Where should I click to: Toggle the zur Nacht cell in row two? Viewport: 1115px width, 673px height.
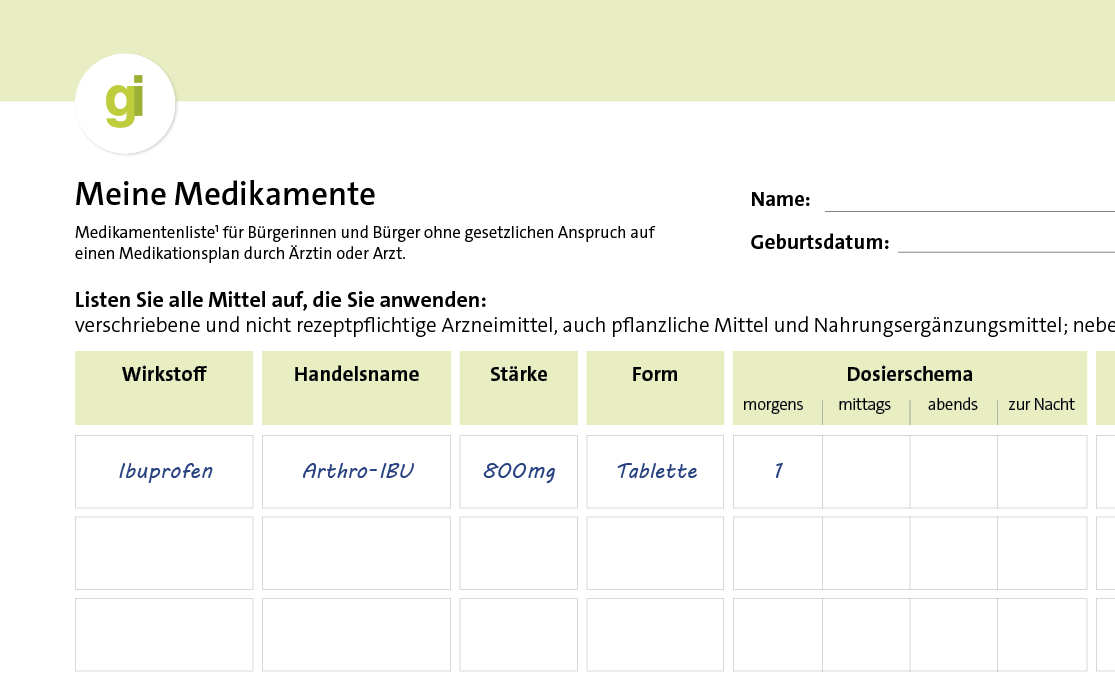[x=1040, y=552]
